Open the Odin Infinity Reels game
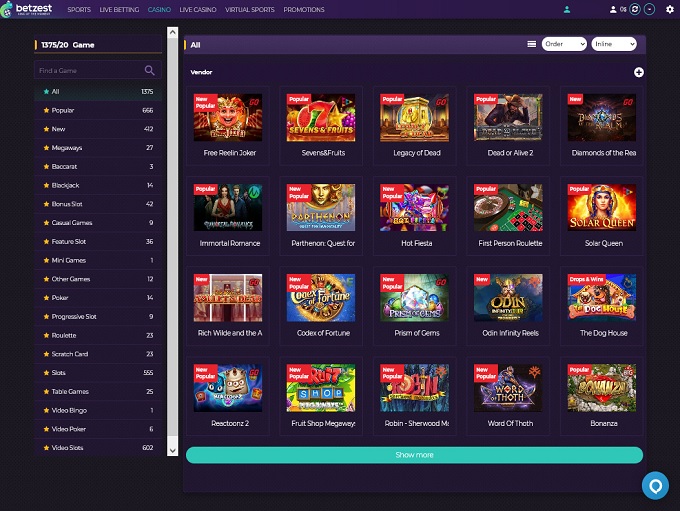Screen dimensions: 680x511 click(508, 306)
